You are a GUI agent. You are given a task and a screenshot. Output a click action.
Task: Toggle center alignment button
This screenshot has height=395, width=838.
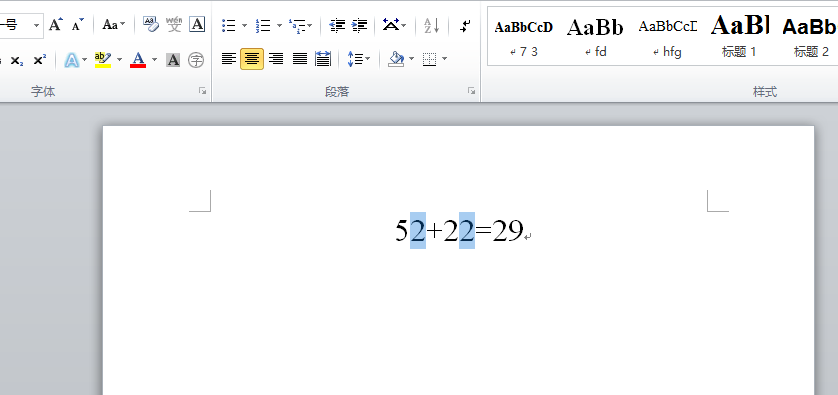tap(252, 59)
